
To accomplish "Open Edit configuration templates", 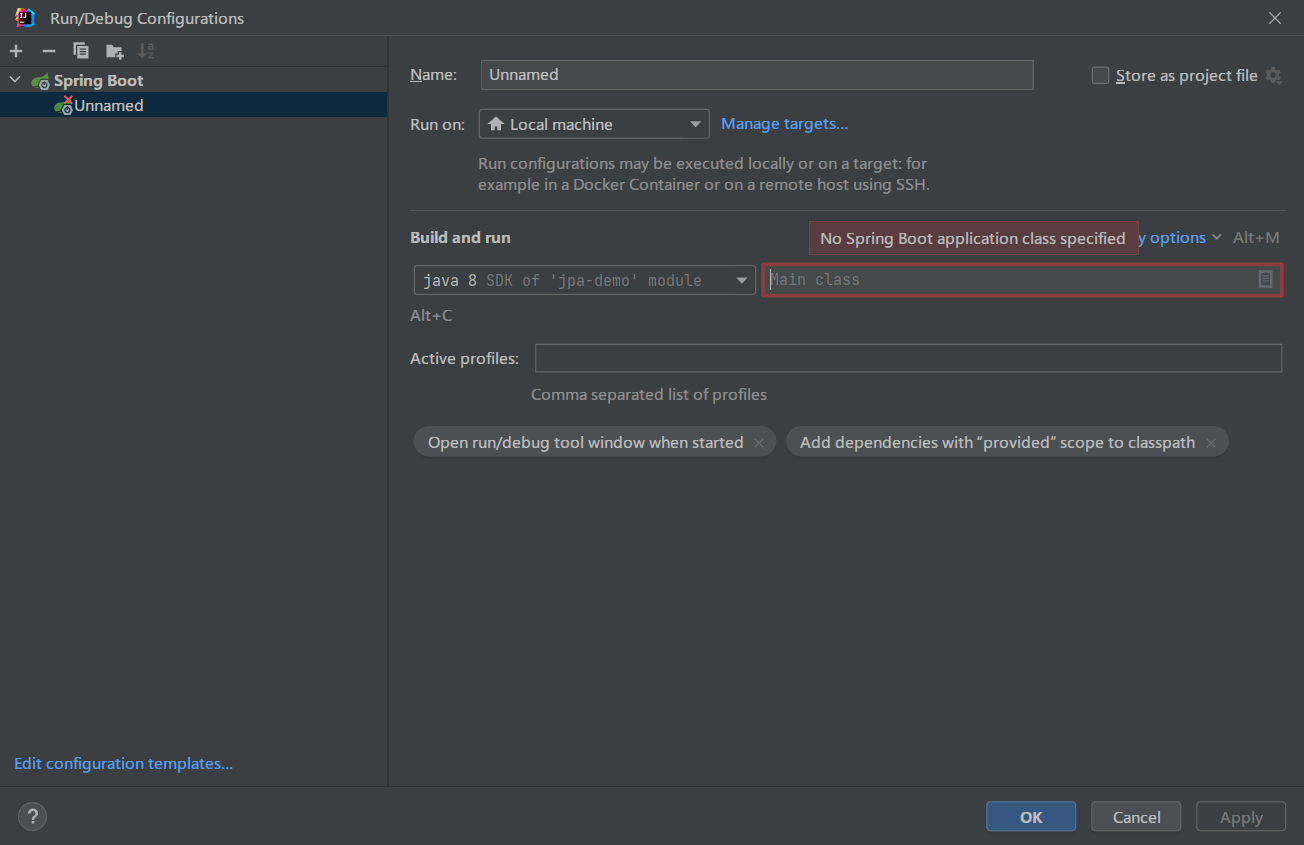I will 123,764.
